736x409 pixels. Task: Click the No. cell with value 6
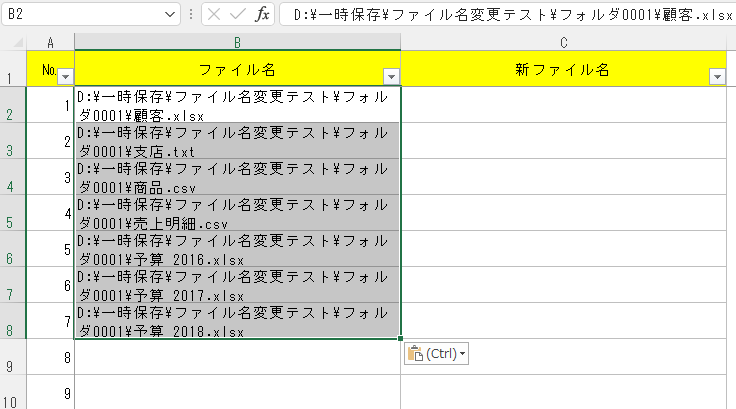51,285
